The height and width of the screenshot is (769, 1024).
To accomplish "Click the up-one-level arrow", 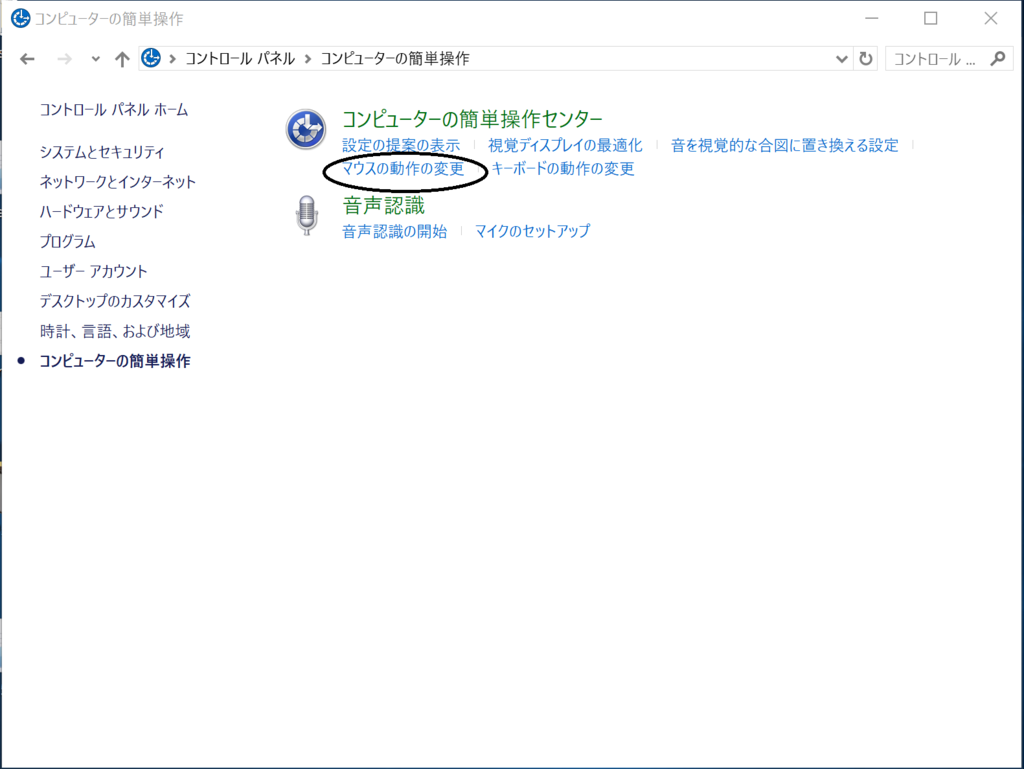I will [x=120, y=58].
